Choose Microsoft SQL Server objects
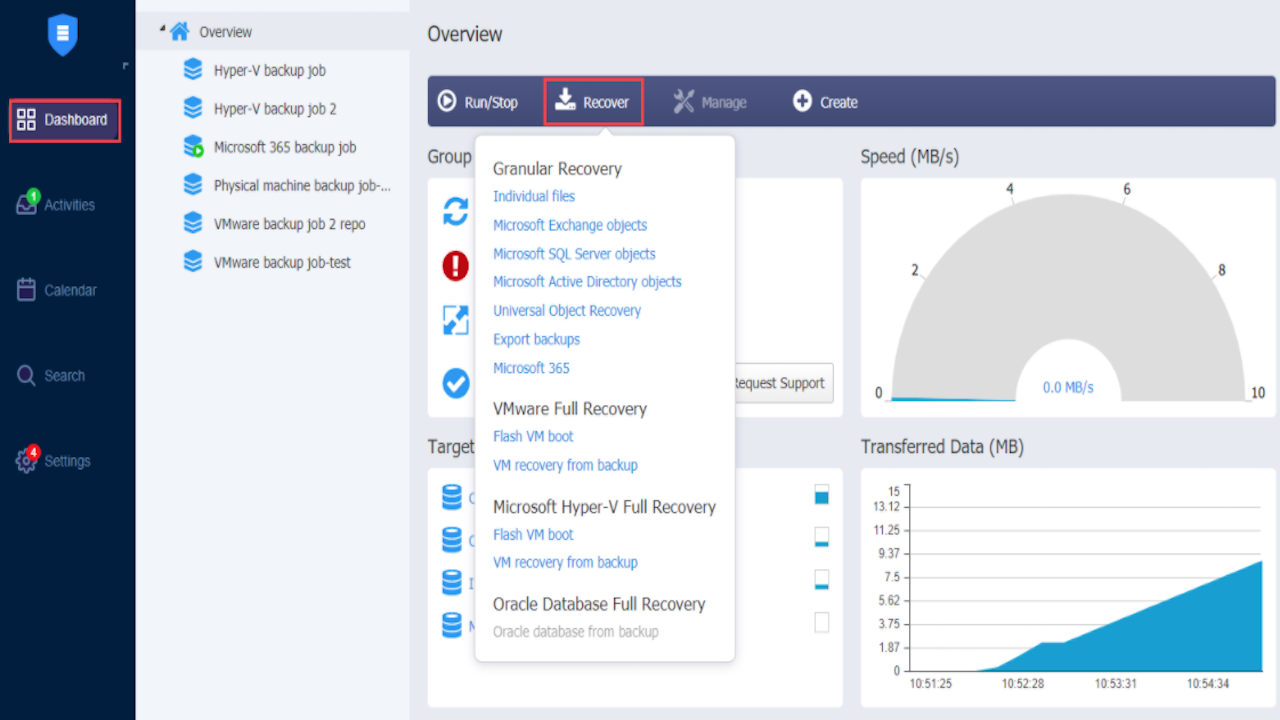 pos(574,254)
